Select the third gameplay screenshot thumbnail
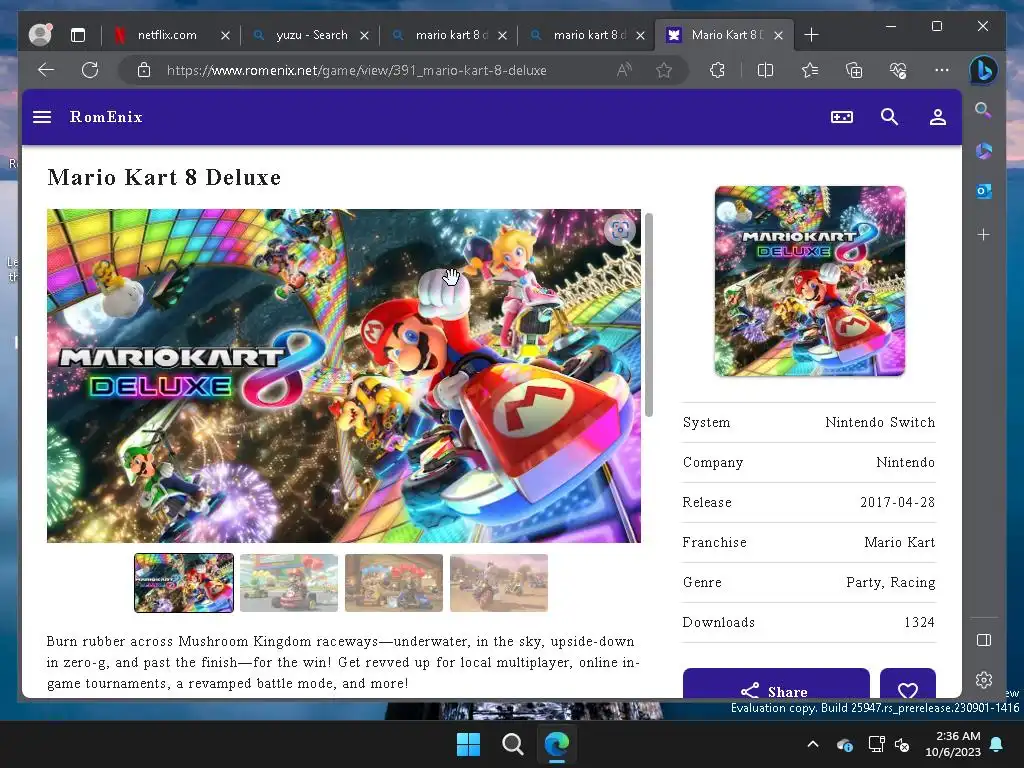 (394, 583)
